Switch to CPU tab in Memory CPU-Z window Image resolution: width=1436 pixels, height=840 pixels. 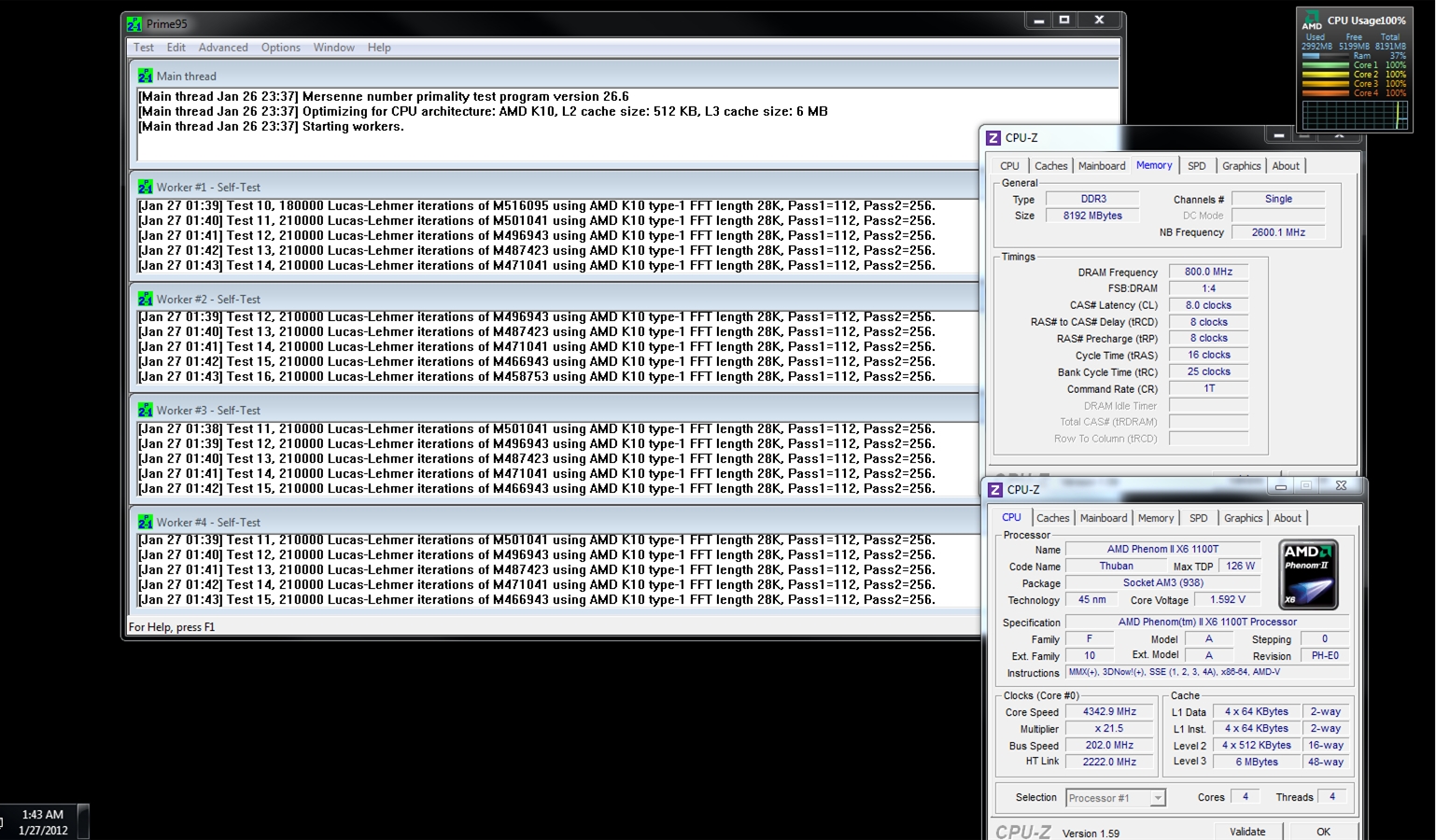[x=1010, y=166]
